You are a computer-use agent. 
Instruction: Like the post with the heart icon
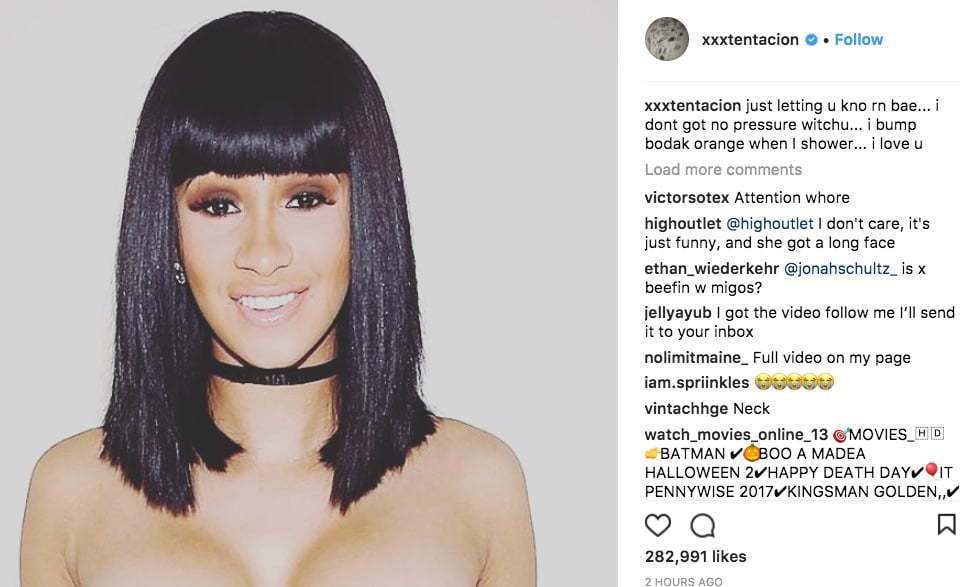pos(658,526)
